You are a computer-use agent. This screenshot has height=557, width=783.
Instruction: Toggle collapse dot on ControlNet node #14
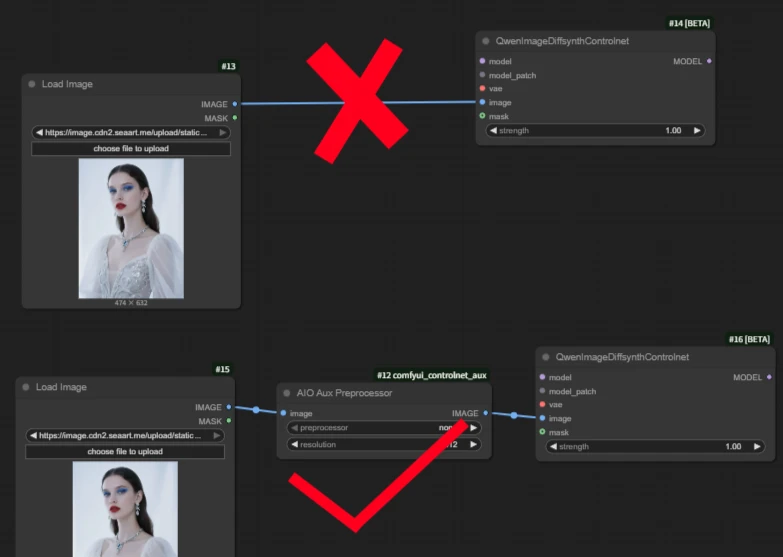click(486, 41)
